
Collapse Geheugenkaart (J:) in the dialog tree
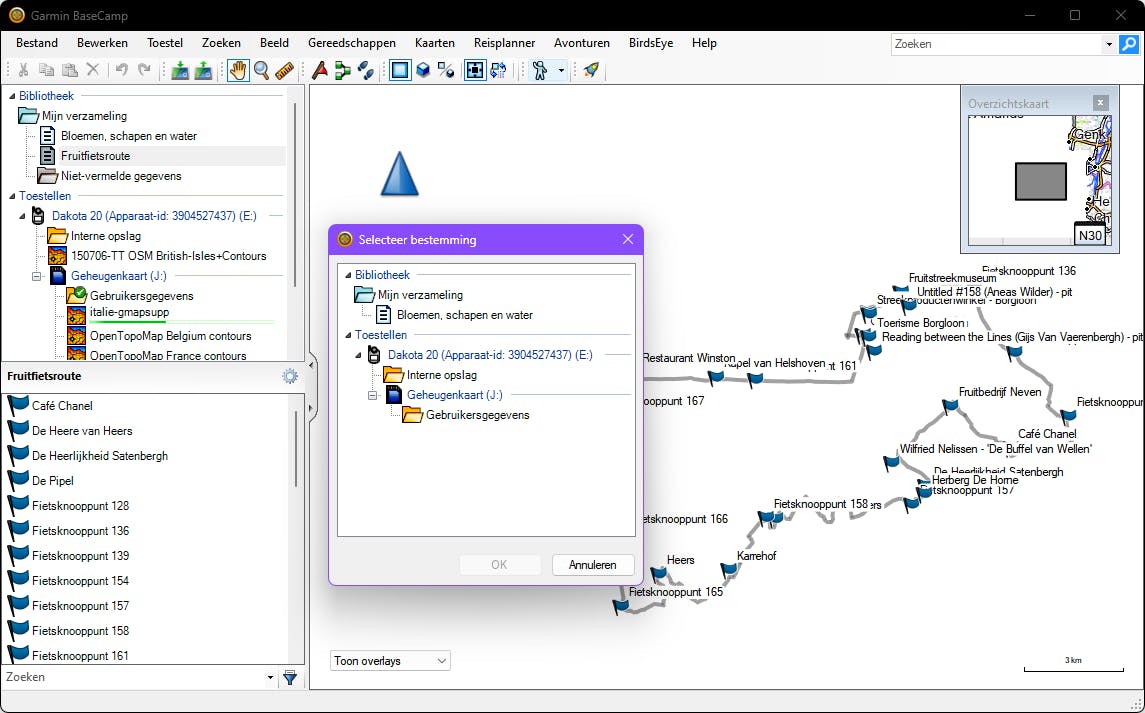[x=374, y=395]
